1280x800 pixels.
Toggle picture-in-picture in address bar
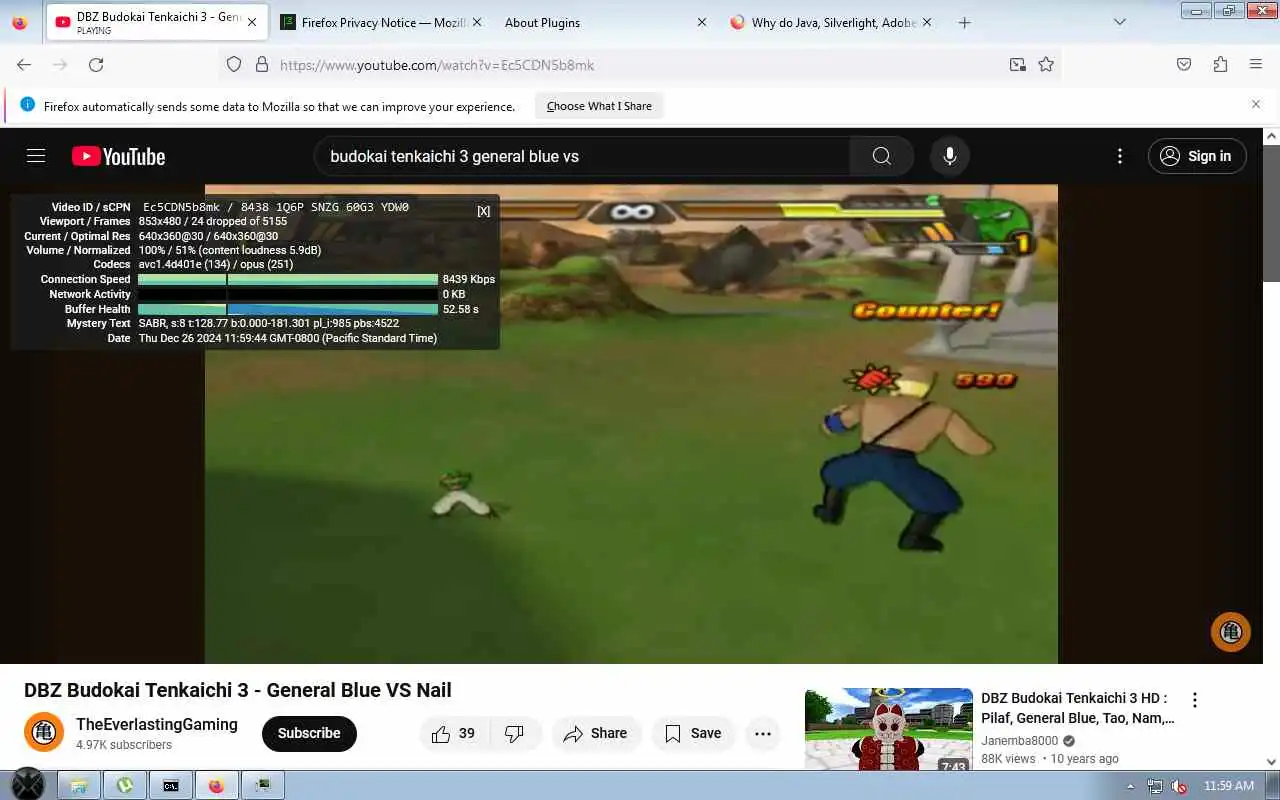coord(1018,64)
